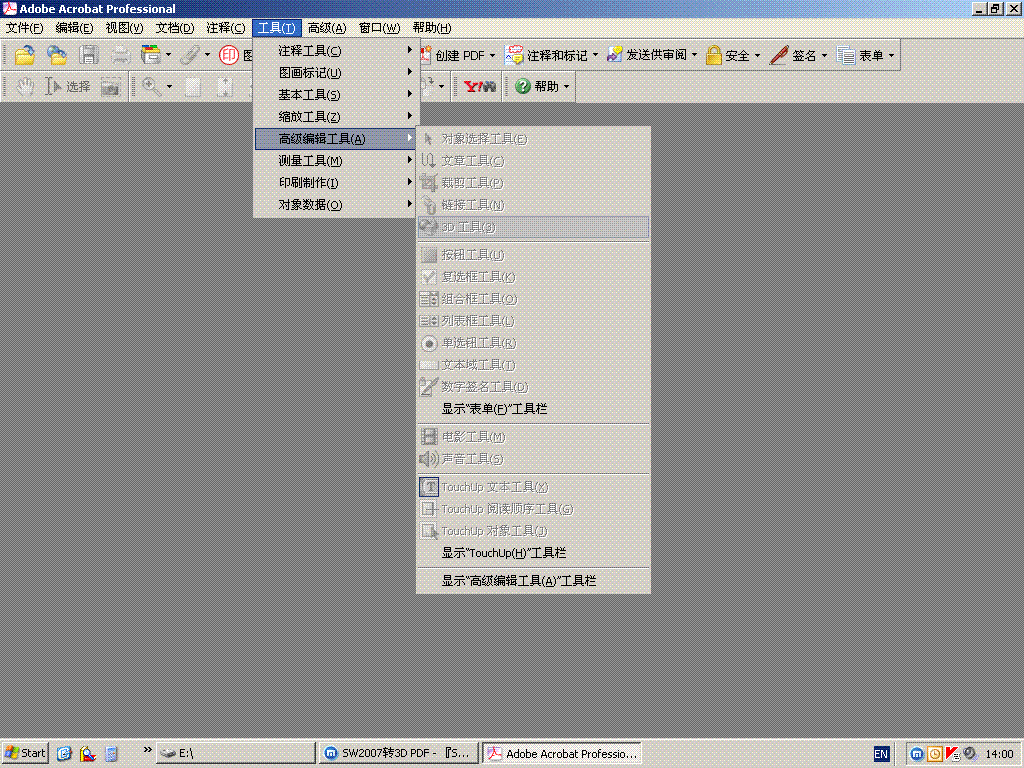Image resolution: width=1024 pixels, height=768 pixels.
Task: Expand 缩放工具 submenu item
Action: tap(334, 116)
